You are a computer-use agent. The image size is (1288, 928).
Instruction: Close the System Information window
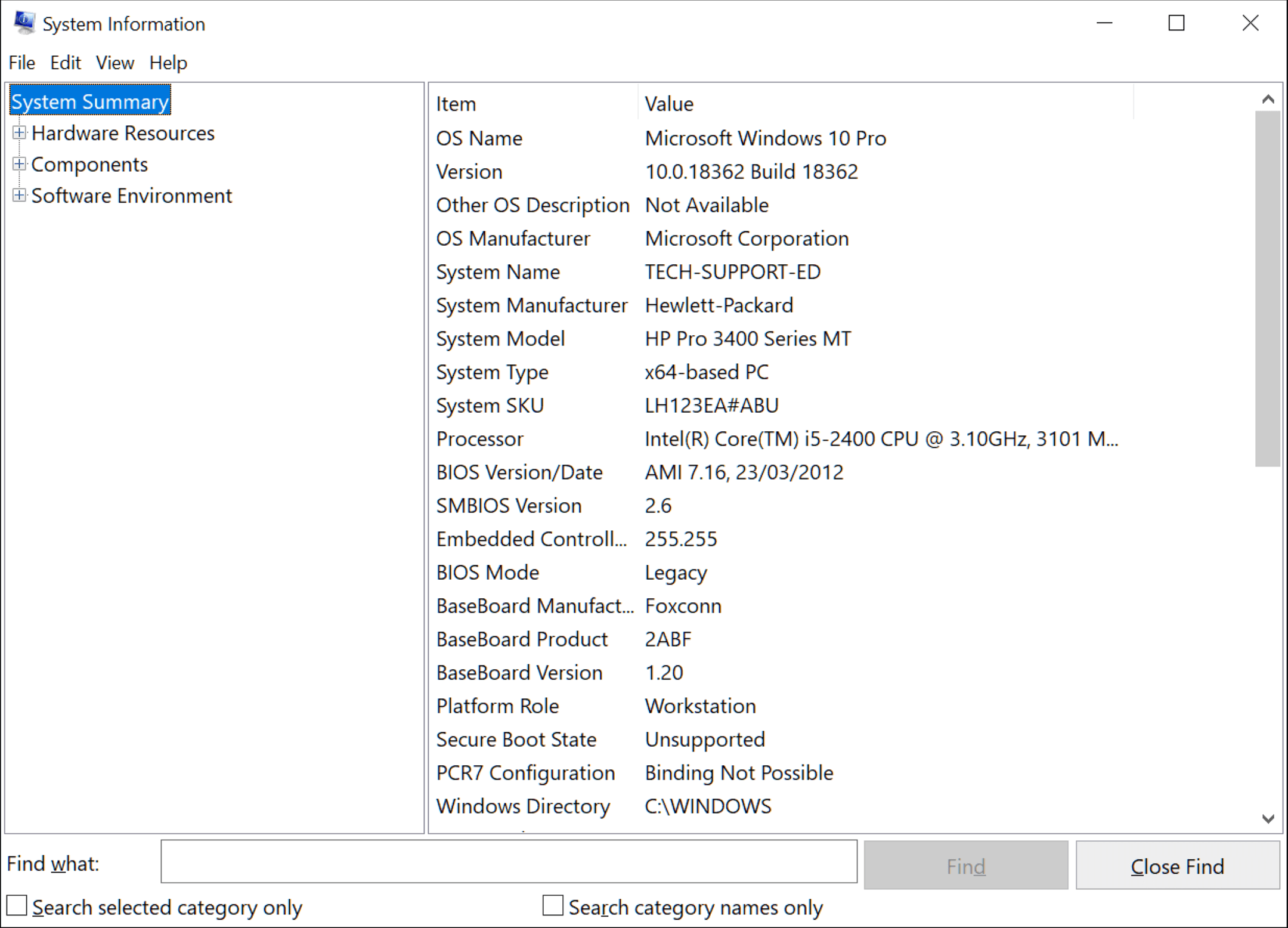pos(1250,23)
